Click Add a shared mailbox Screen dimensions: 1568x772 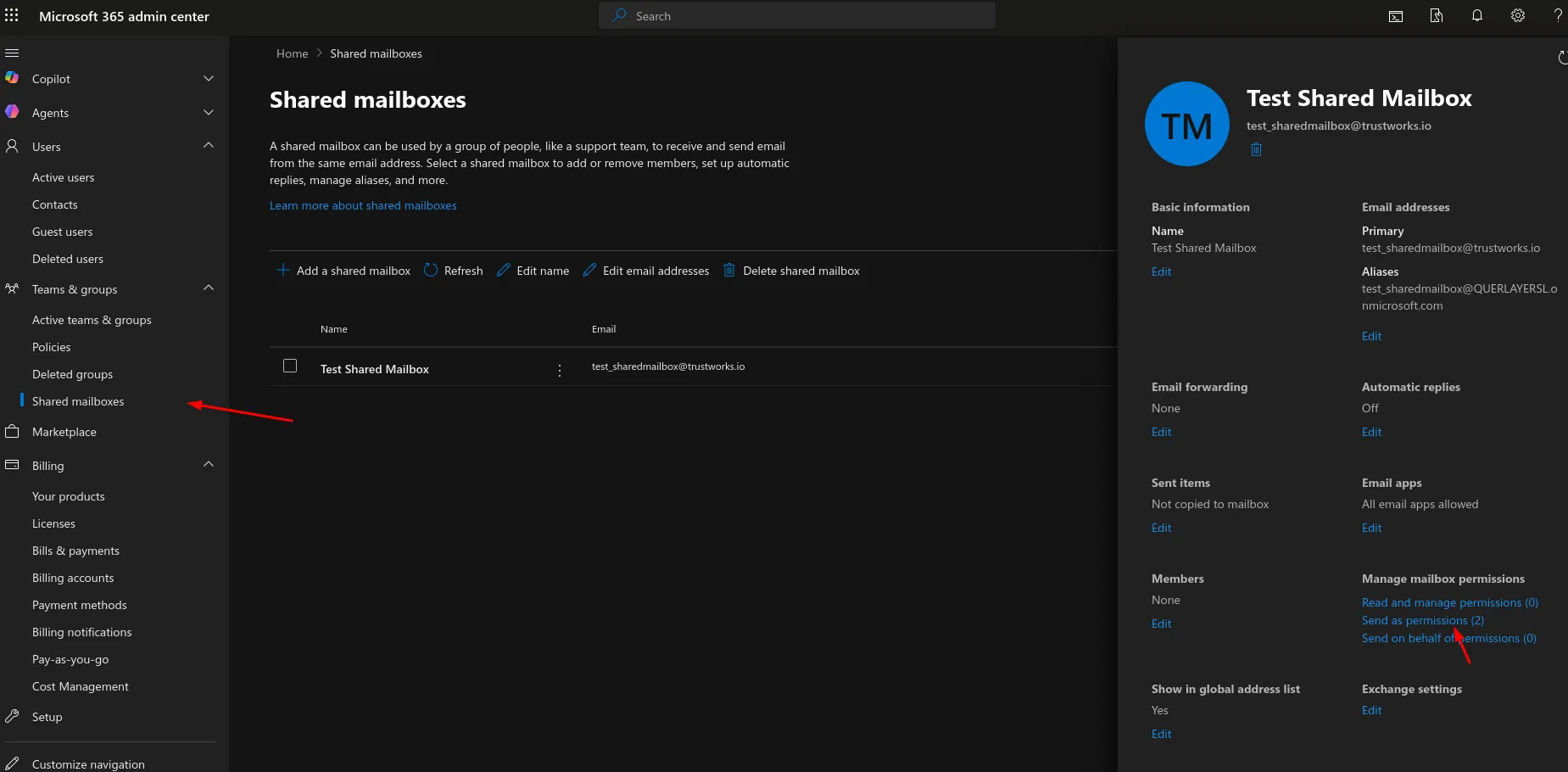click(343, 271)
